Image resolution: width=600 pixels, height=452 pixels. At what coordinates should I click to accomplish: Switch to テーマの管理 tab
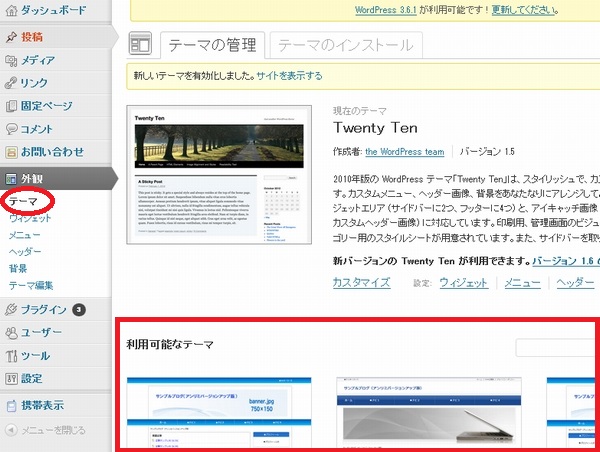(x=212, y=45)
